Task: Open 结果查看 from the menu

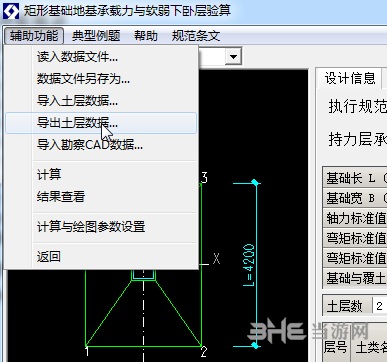Action: click(x=101, y=196)
